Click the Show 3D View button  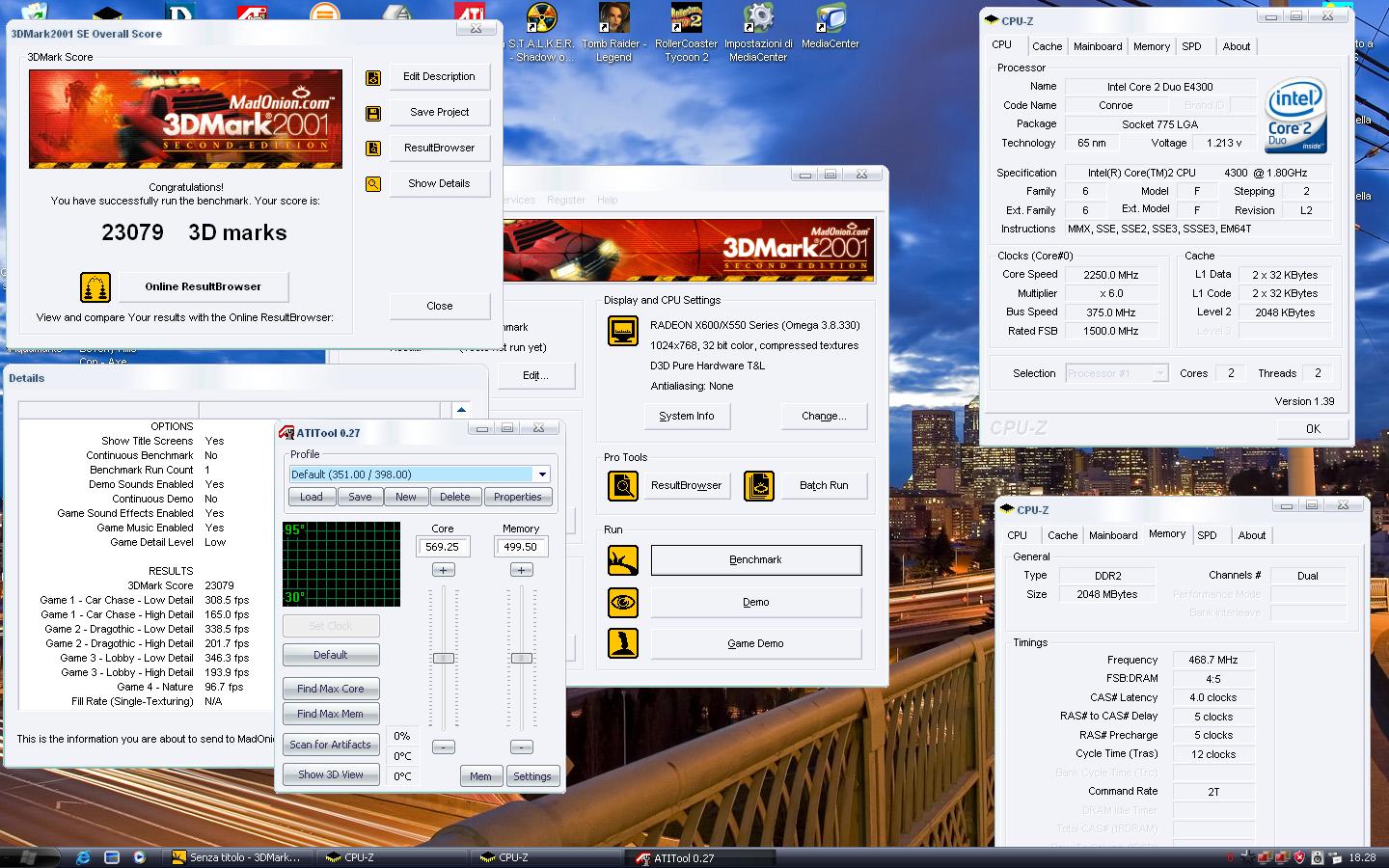(x=331, y=774)
